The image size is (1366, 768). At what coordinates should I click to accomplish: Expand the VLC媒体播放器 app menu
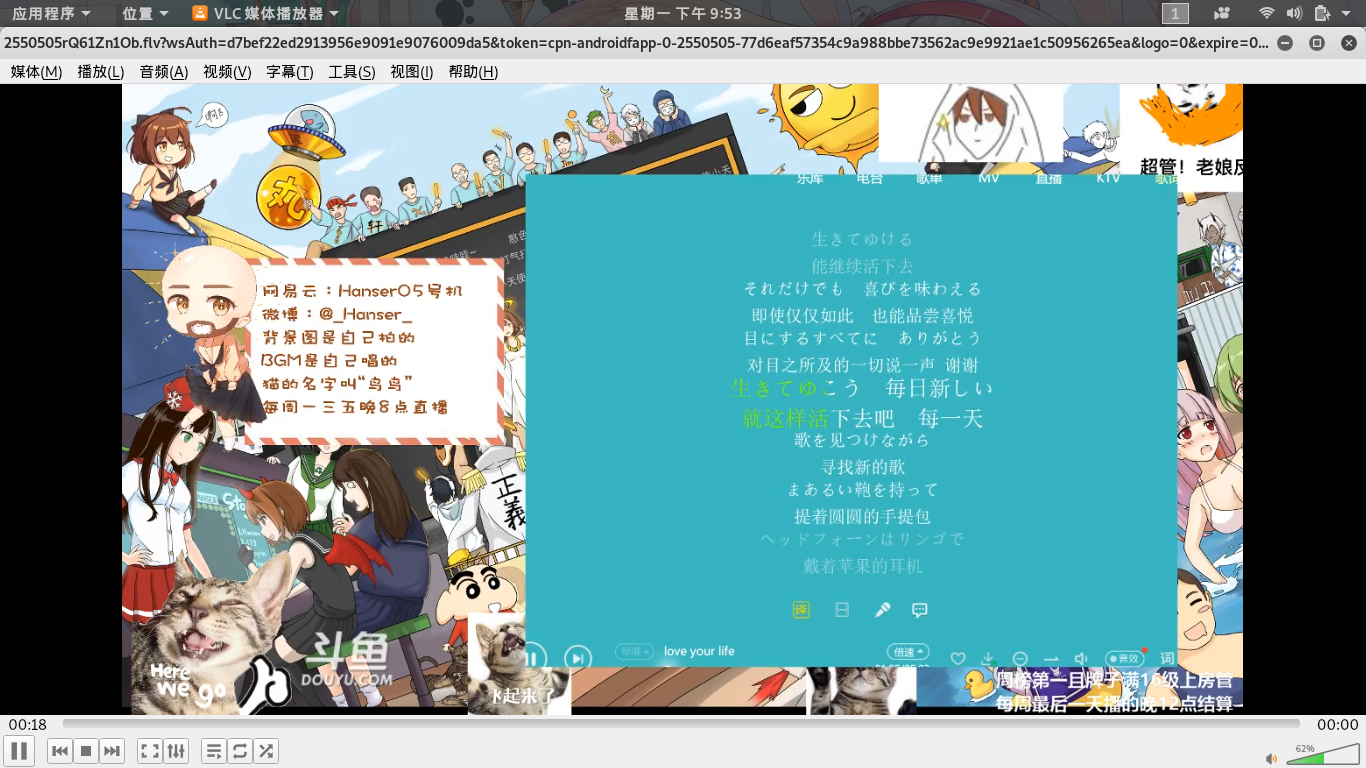point(265,13)
